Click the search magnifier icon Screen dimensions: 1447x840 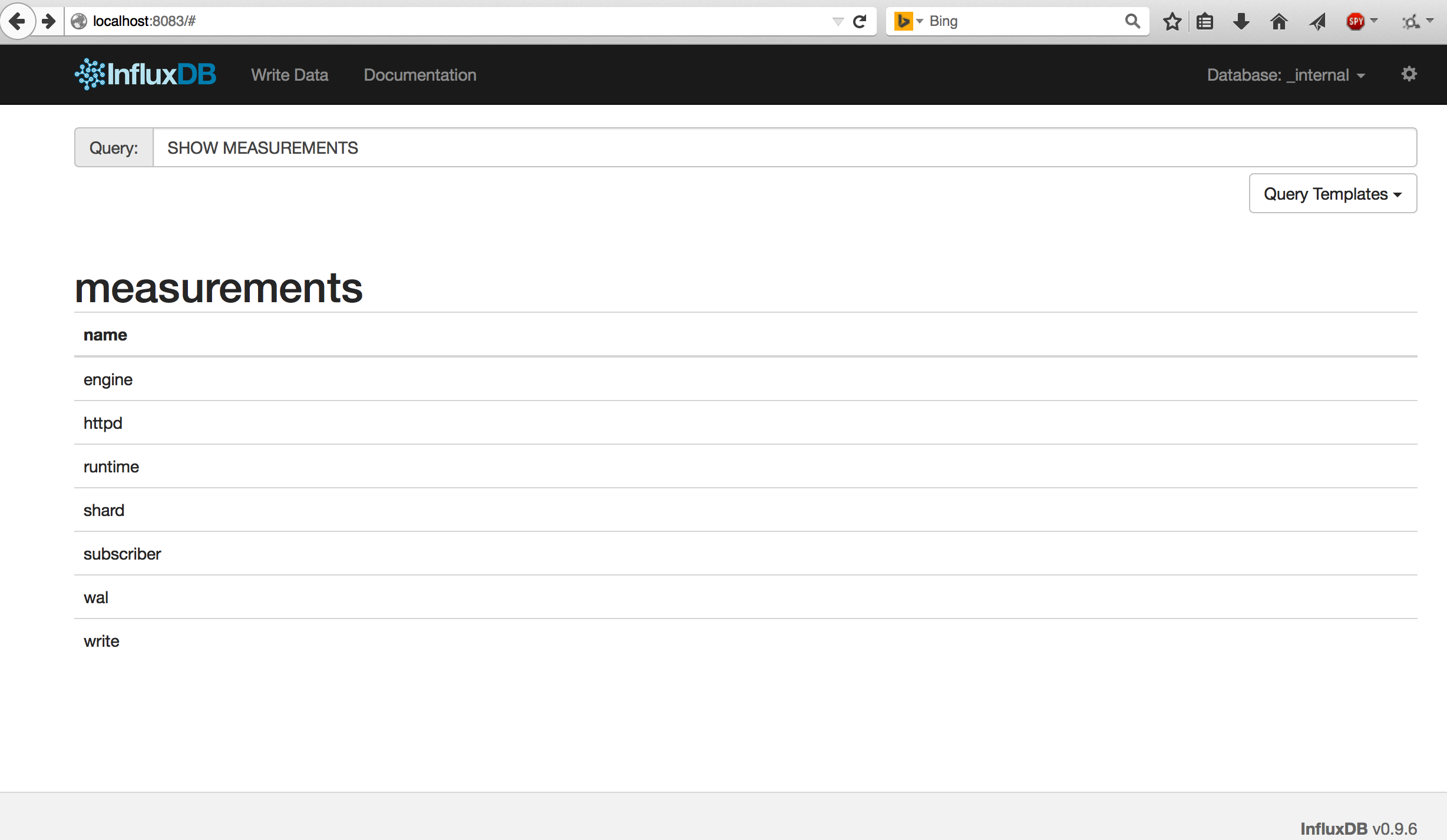[1132, 21]
